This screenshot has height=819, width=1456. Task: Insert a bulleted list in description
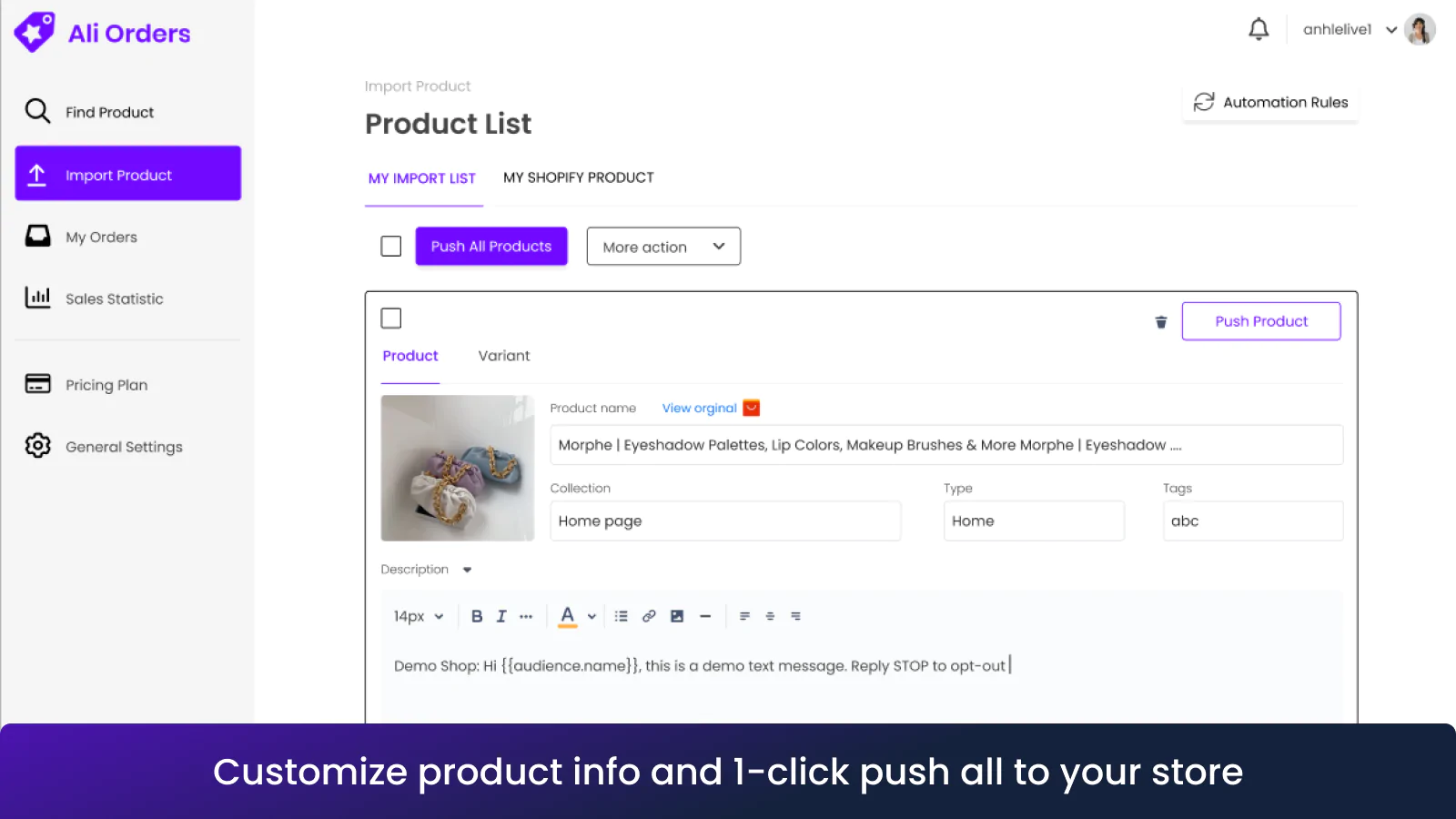point(621,616)
